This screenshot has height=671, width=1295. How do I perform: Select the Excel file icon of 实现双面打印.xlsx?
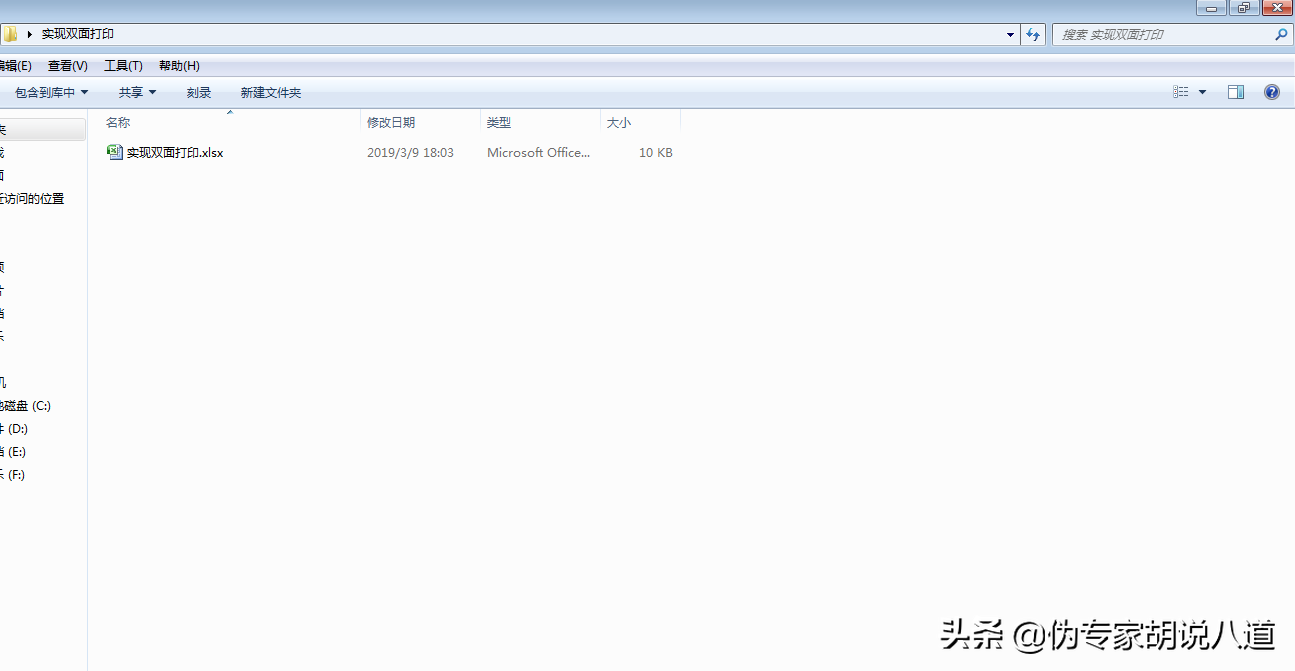click(114, 152)
